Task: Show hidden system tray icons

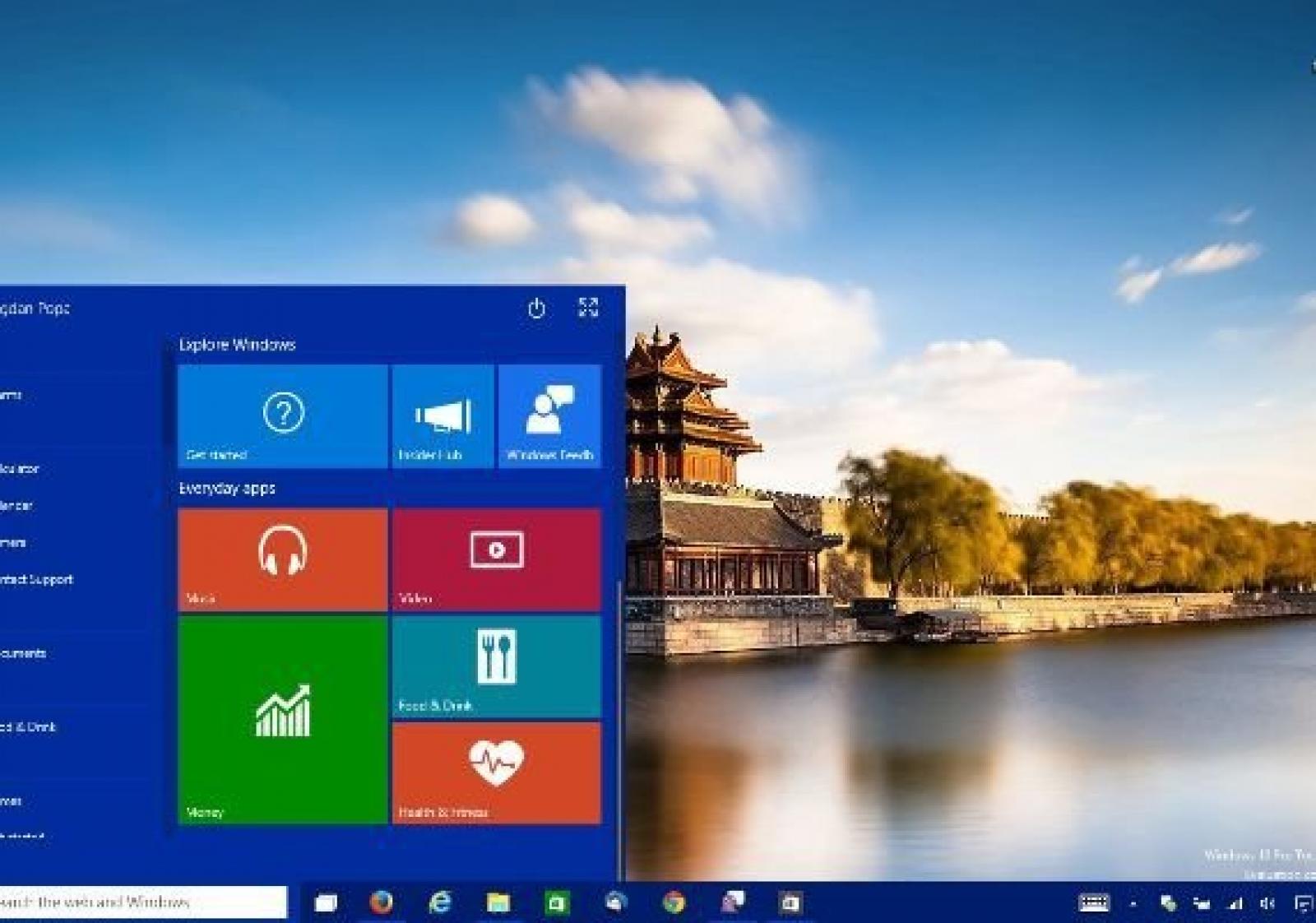Action: [1133, 903]
